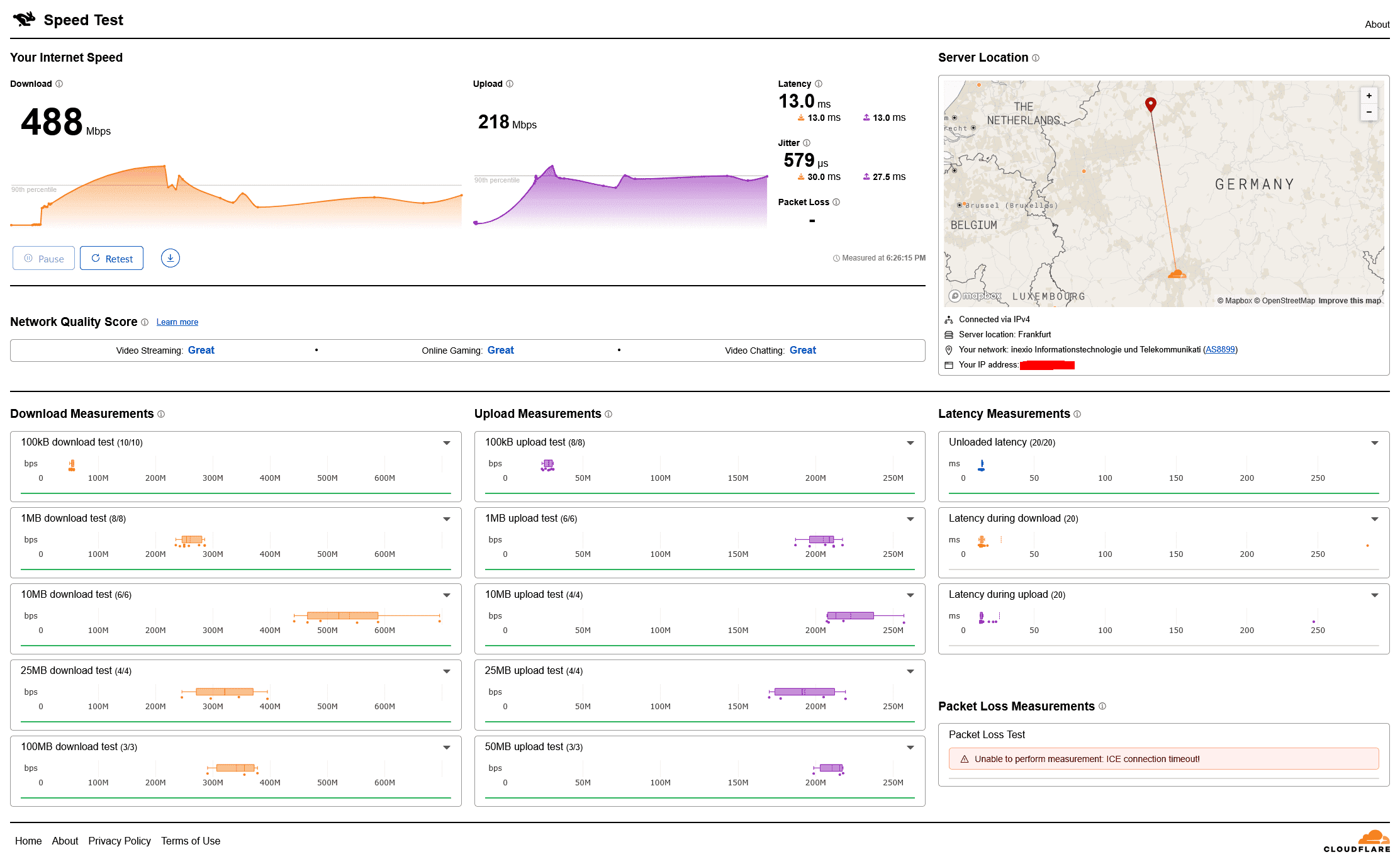The height and width of the screenshot is (864, 1400).
Task: Expand the 100kB upload test
Action: (910, 443)
